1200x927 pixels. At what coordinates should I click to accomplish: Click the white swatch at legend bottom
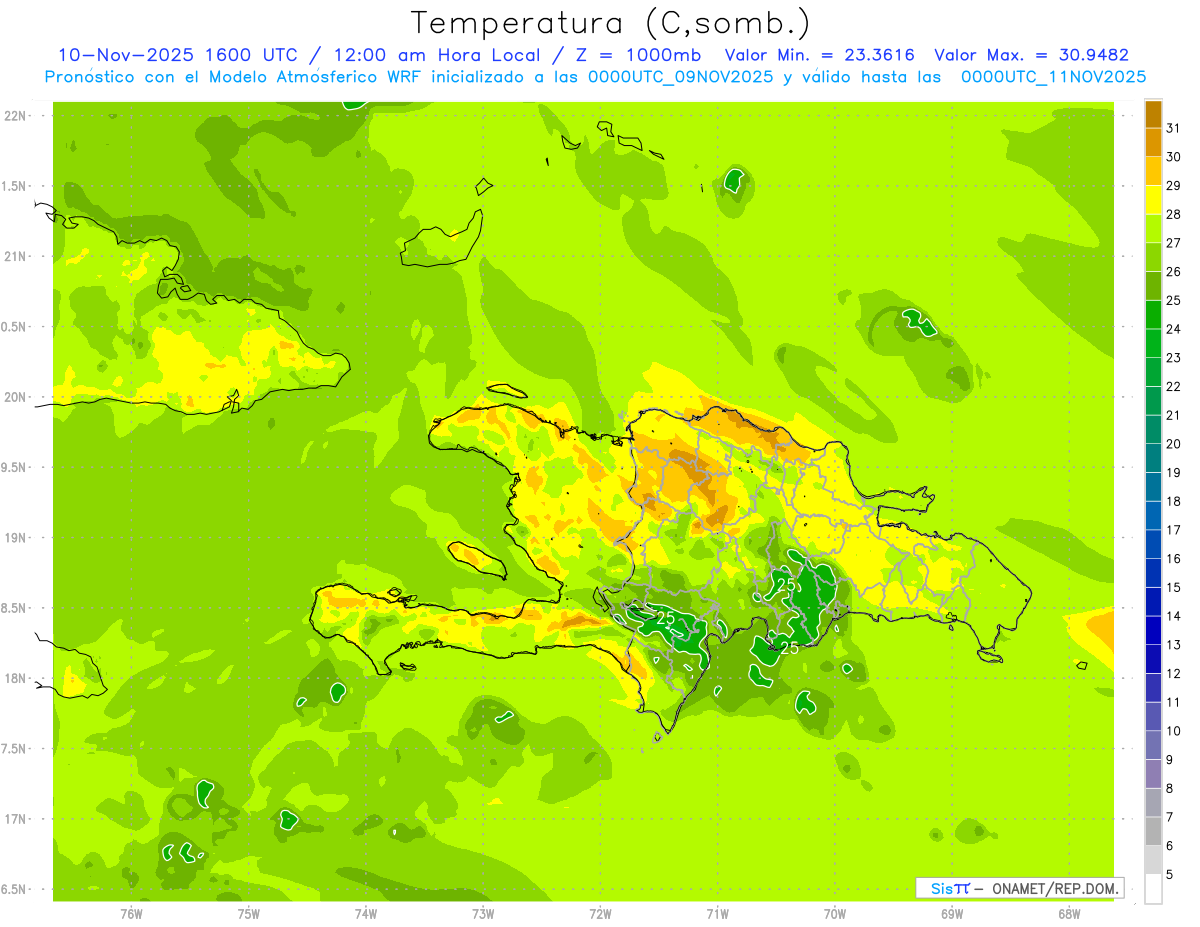click(1153, 888)
